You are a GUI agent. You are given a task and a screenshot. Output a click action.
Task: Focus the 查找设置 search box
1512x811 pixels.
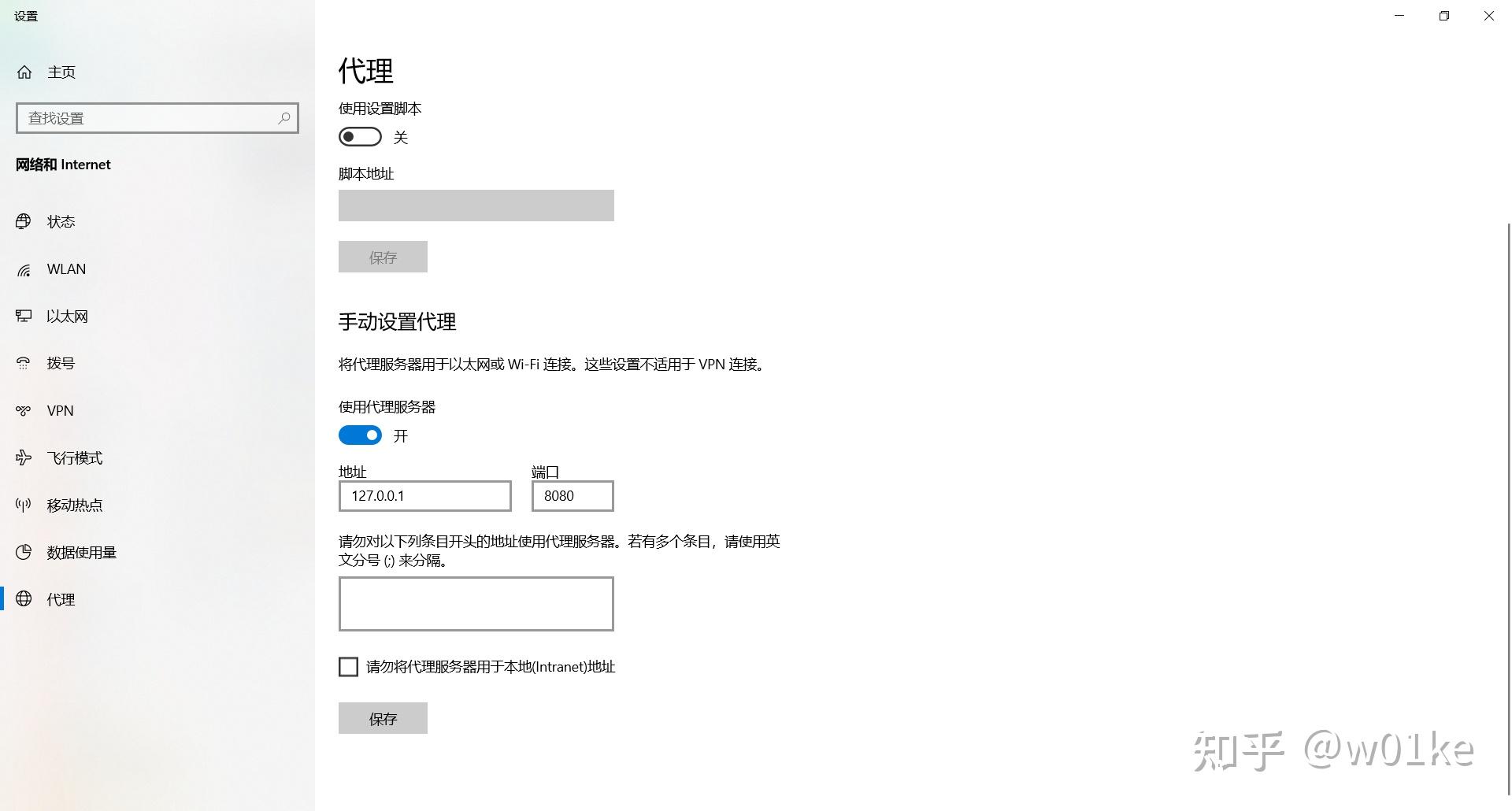(157, 118)
